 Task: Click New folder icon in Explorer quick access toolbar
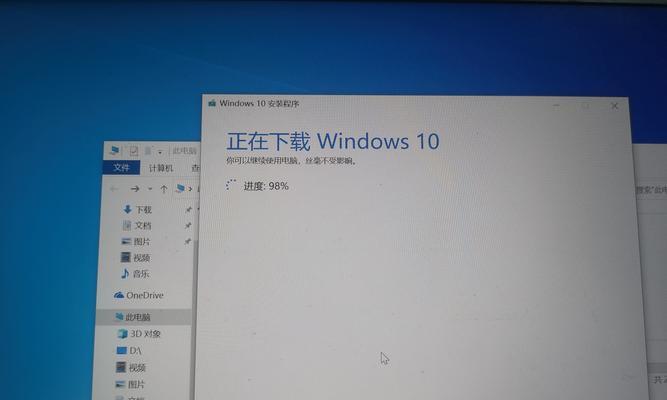[x=148, y=151]
